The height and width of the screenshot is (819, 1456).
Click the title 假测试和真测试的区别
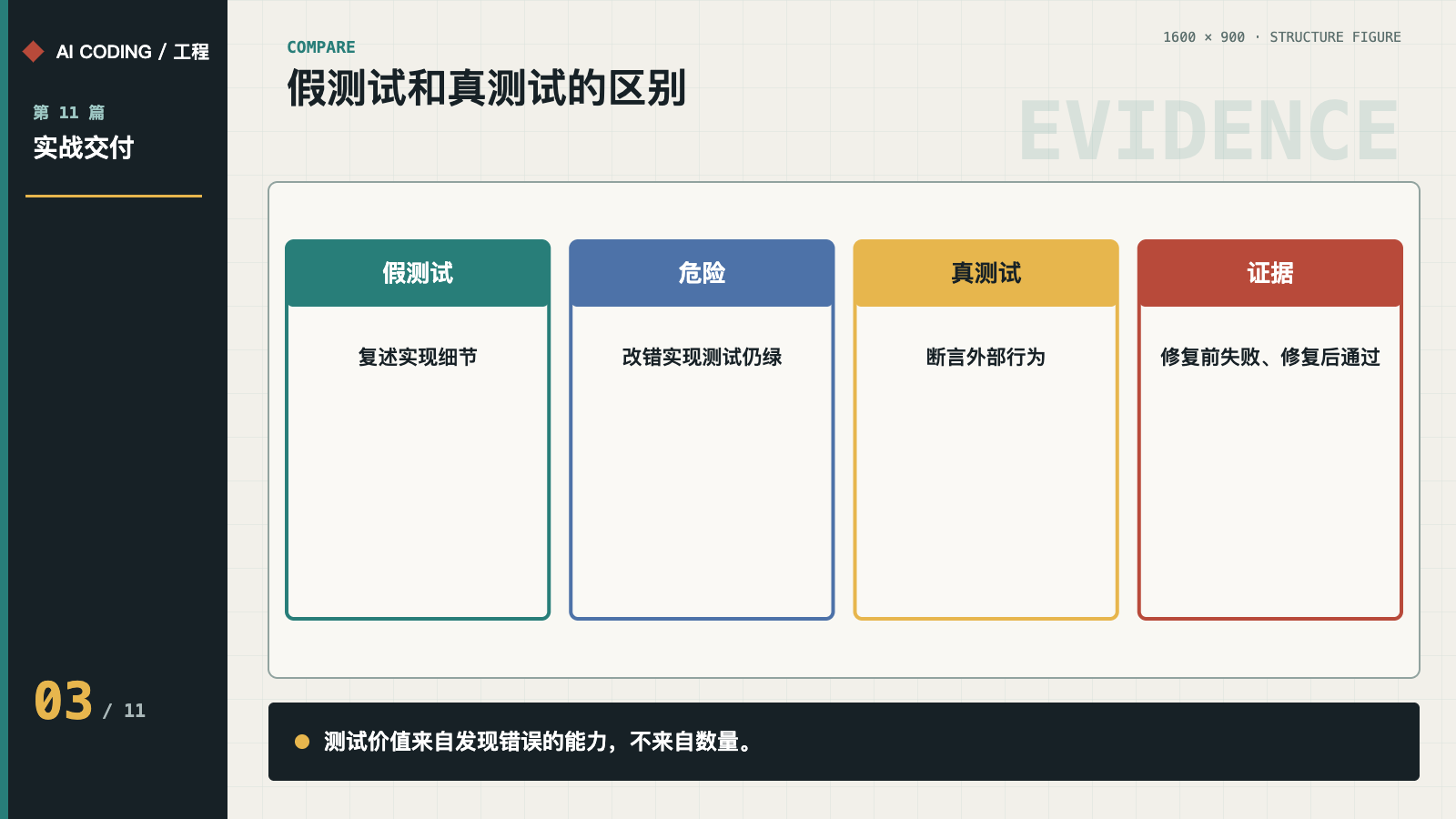(x=487, y=88)
